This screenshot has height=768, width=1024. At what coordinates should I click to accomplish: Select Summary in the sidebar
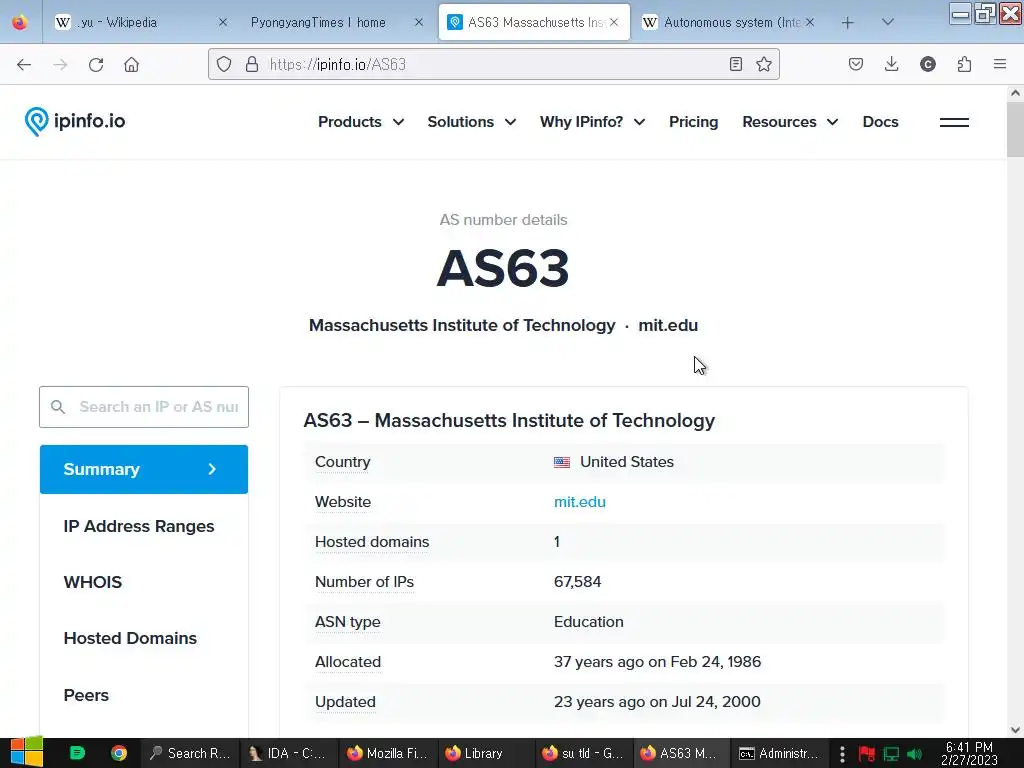point(144,470)
